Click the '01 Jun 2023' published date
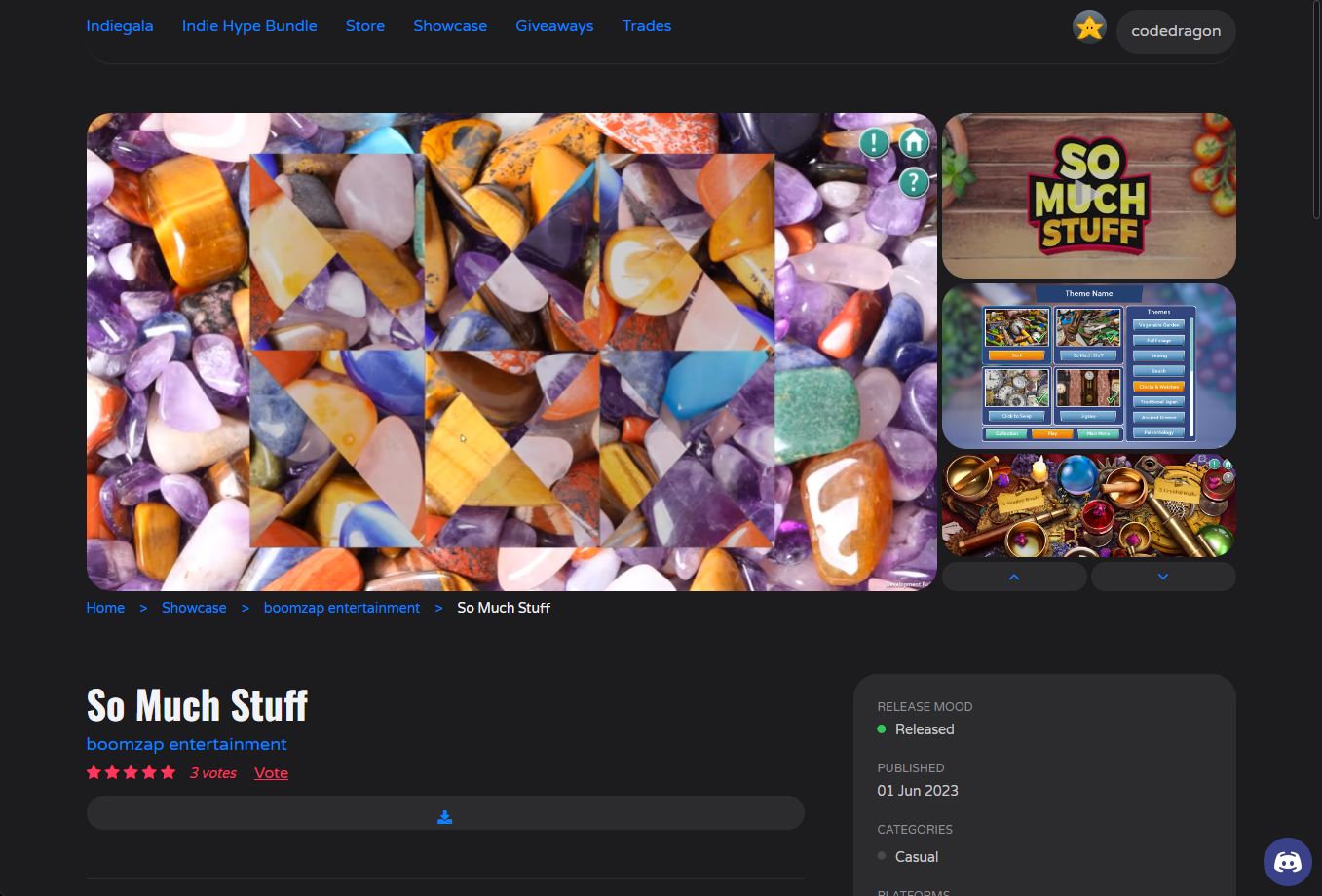Image resolution: width=1322 pixels, height=896 pixels. [918, 791]
